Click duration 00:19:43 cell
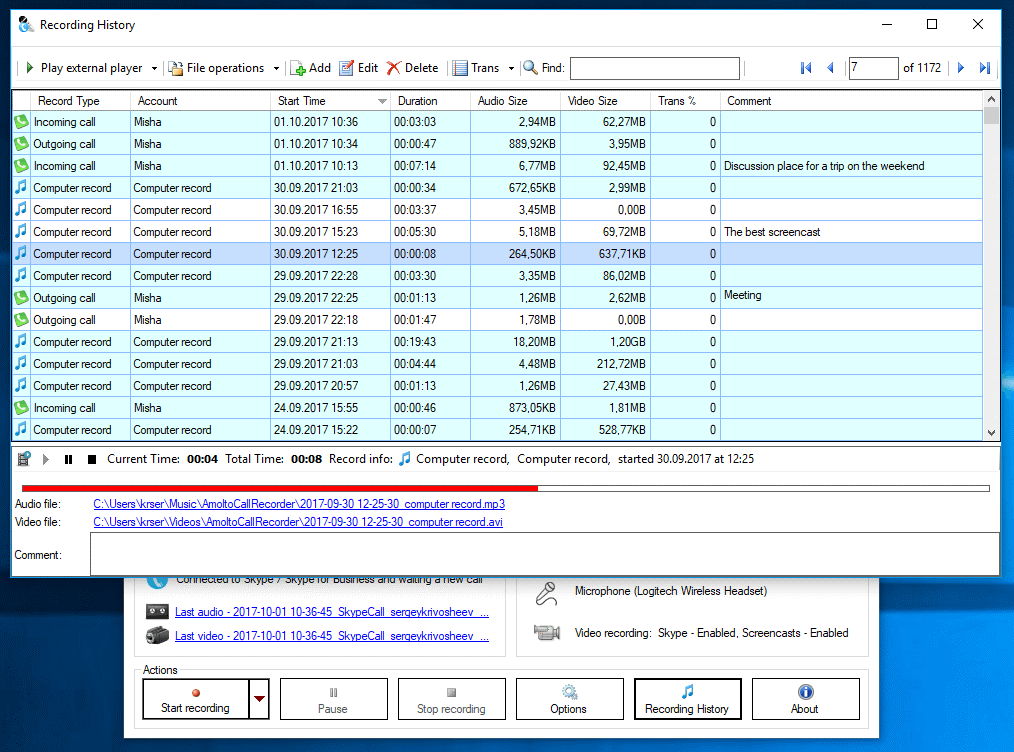The height and width of the screenshot is (752, 1014). (430, 342)
